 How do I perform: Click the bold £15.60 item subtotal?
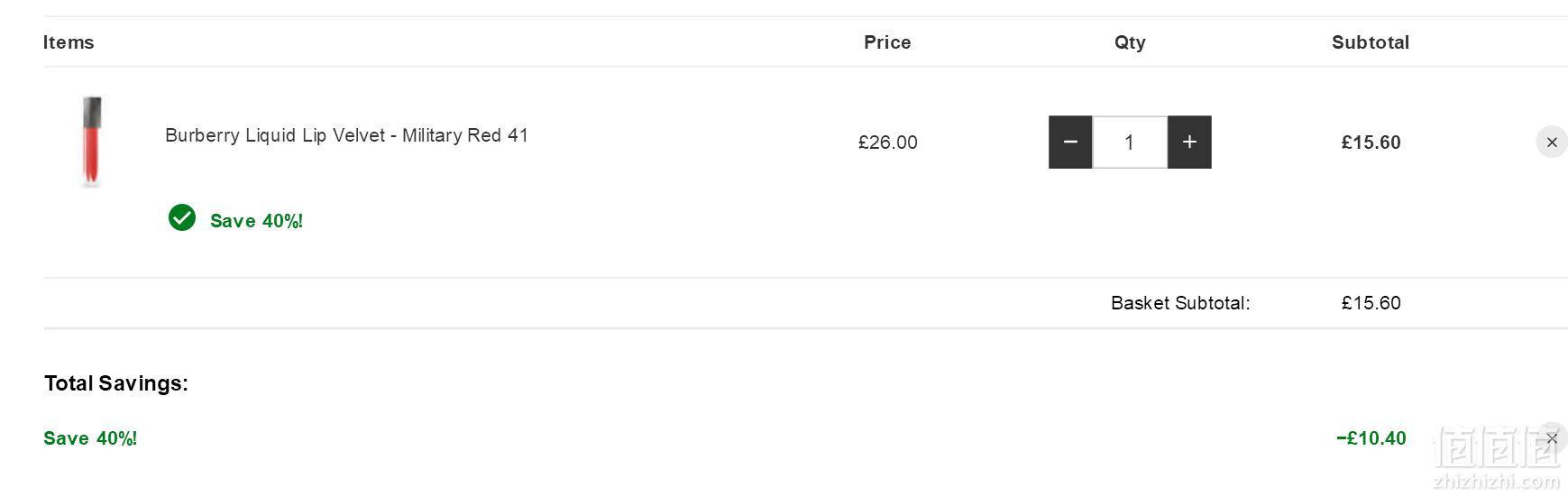click(1371, 143)
